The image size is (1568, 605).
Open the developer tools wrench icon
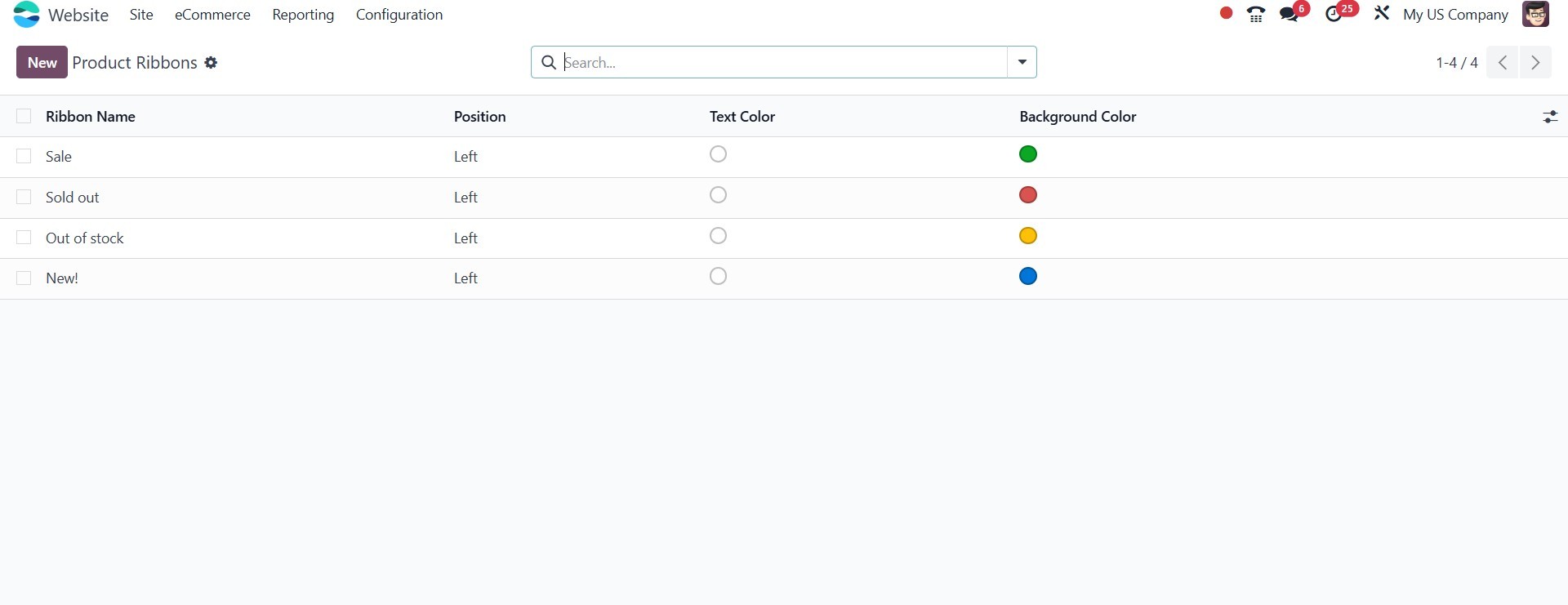1381,14
